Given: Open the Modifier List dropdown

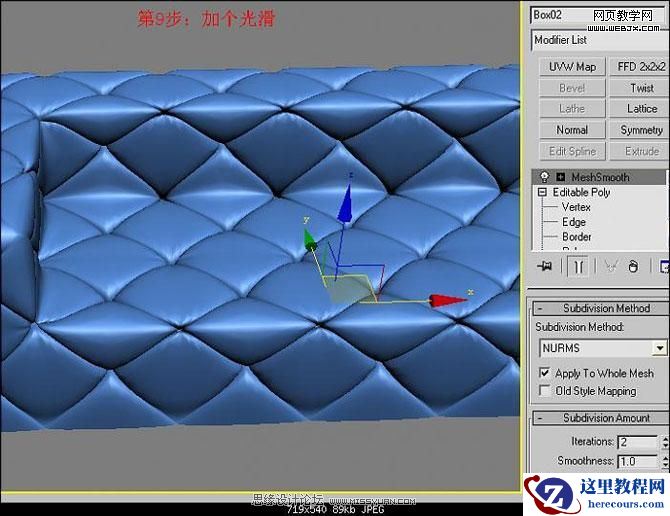Looking at the screenshot, I should click(x=599, y=40).
